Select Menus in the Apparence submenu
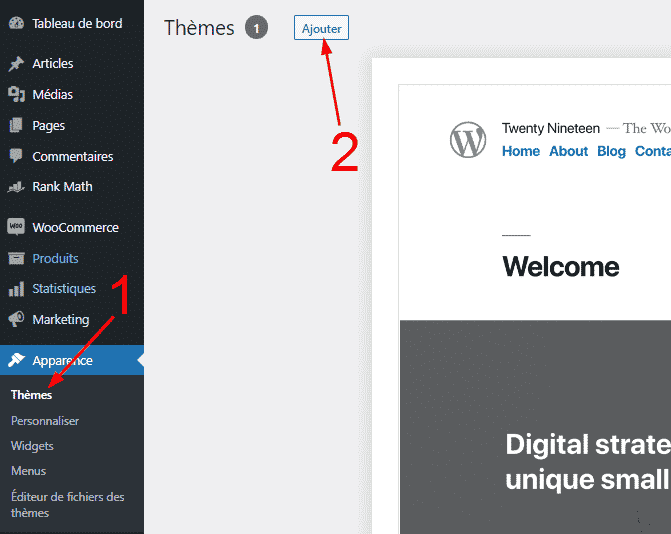The height and width of the screenshot is (534, 671). pos(28,471)
